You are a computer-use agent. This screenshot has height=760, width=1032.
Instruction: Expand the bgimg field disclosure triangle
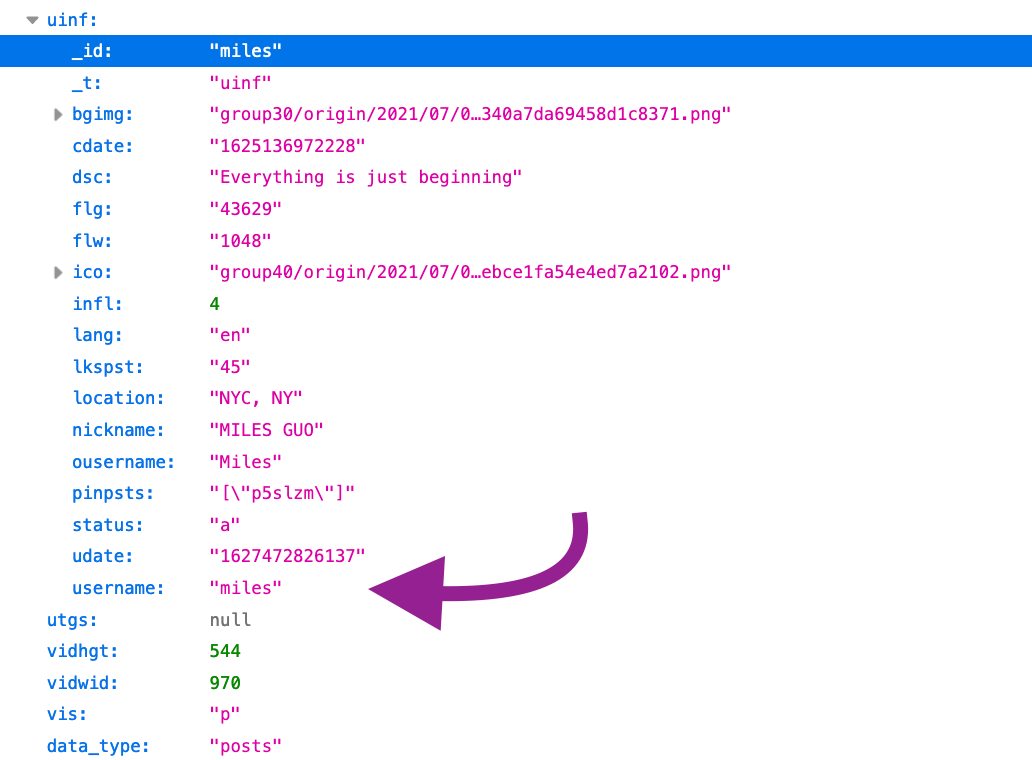[58, 114]
